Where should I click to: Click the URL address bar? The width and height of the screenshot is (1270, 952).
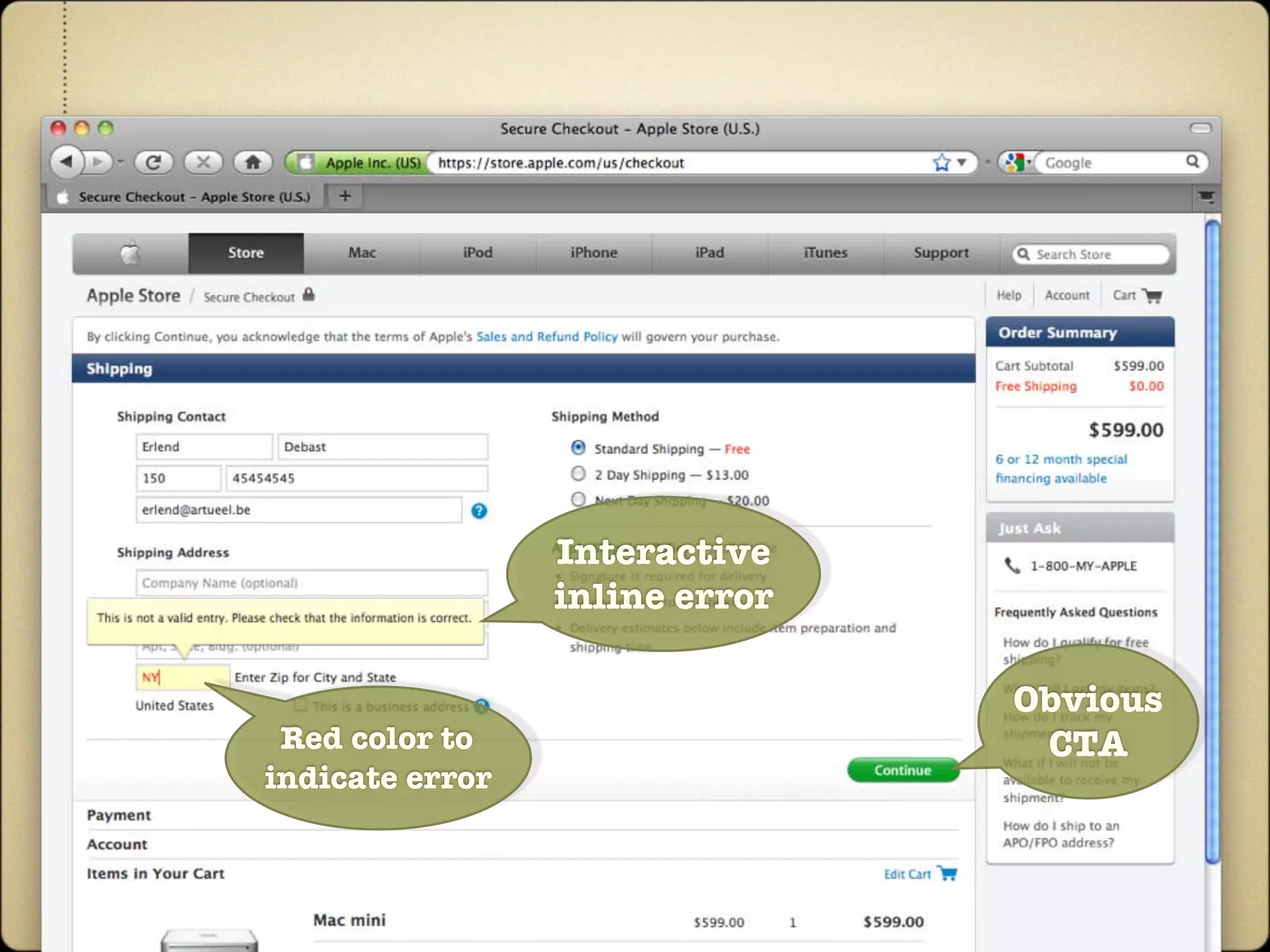click(682, 162)
